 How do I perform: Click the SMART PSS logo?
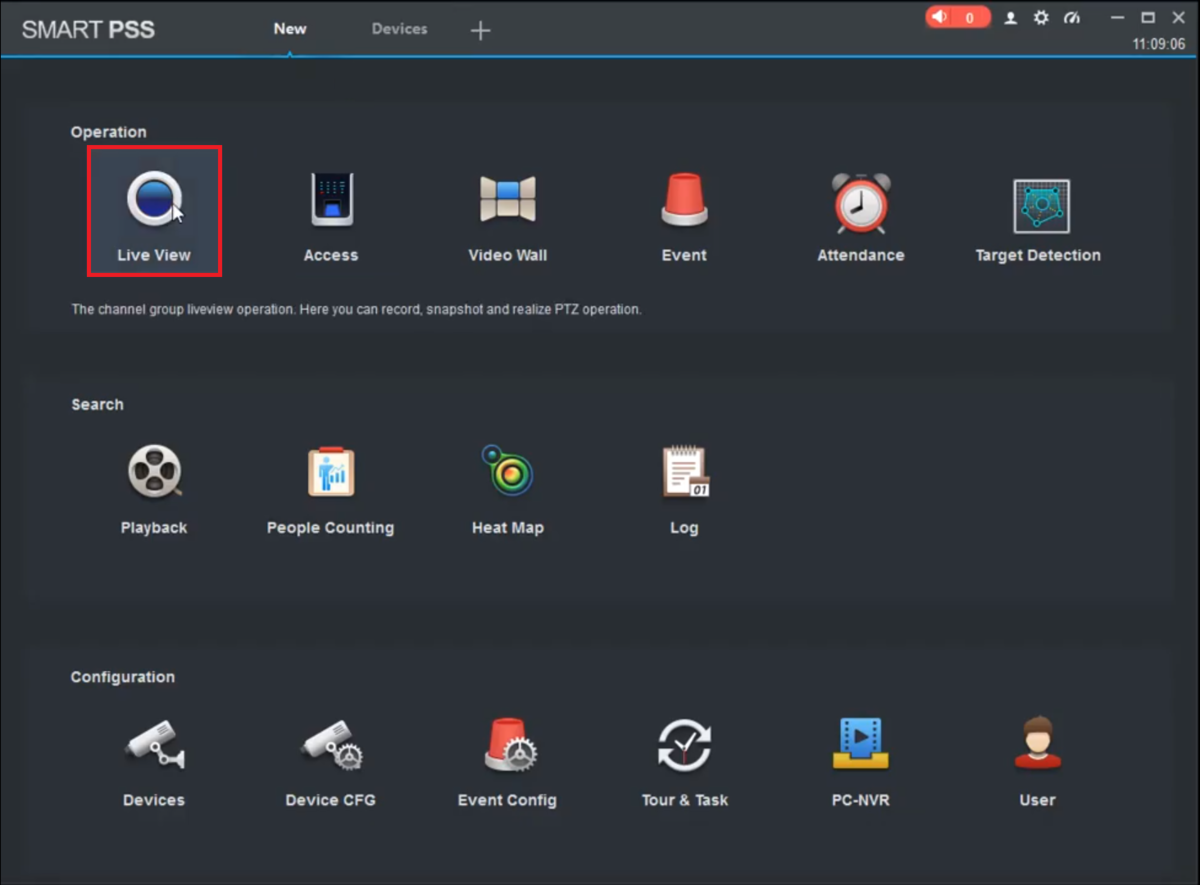tap(88, 29)
